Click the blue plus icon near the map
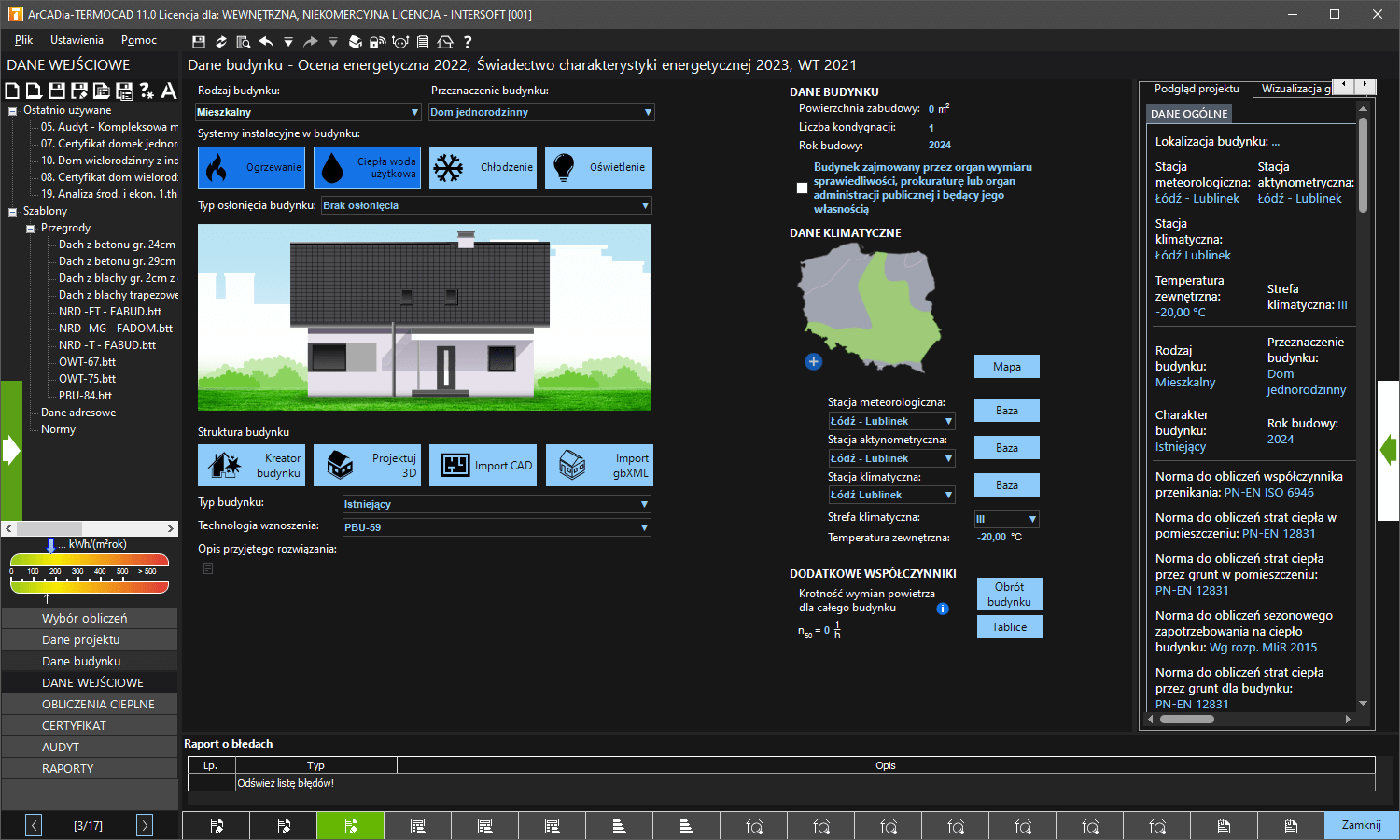1400x840 pixels. (x=814, y=361)
